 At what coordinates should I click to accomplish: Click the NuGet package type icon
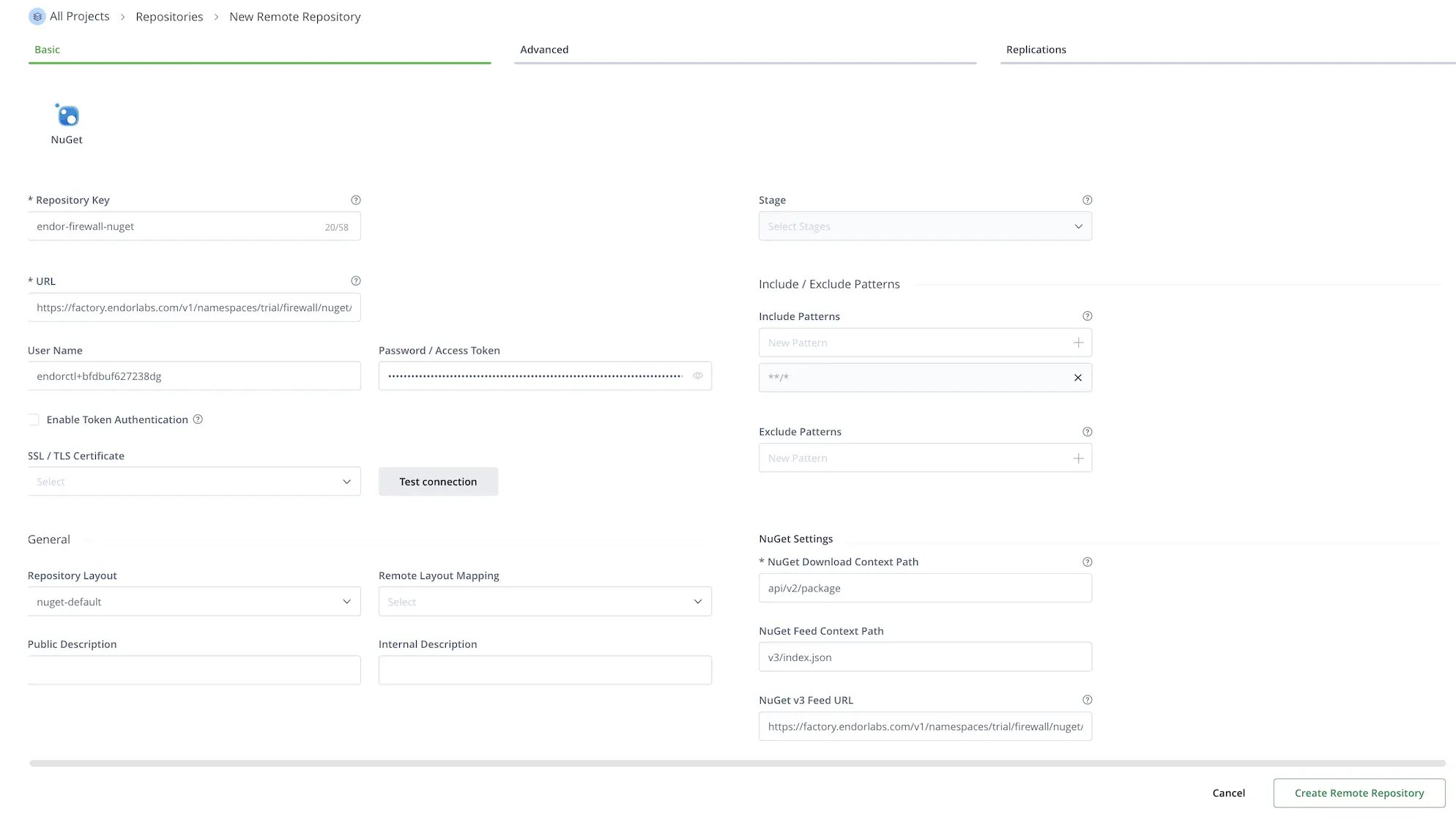point(67,115)
